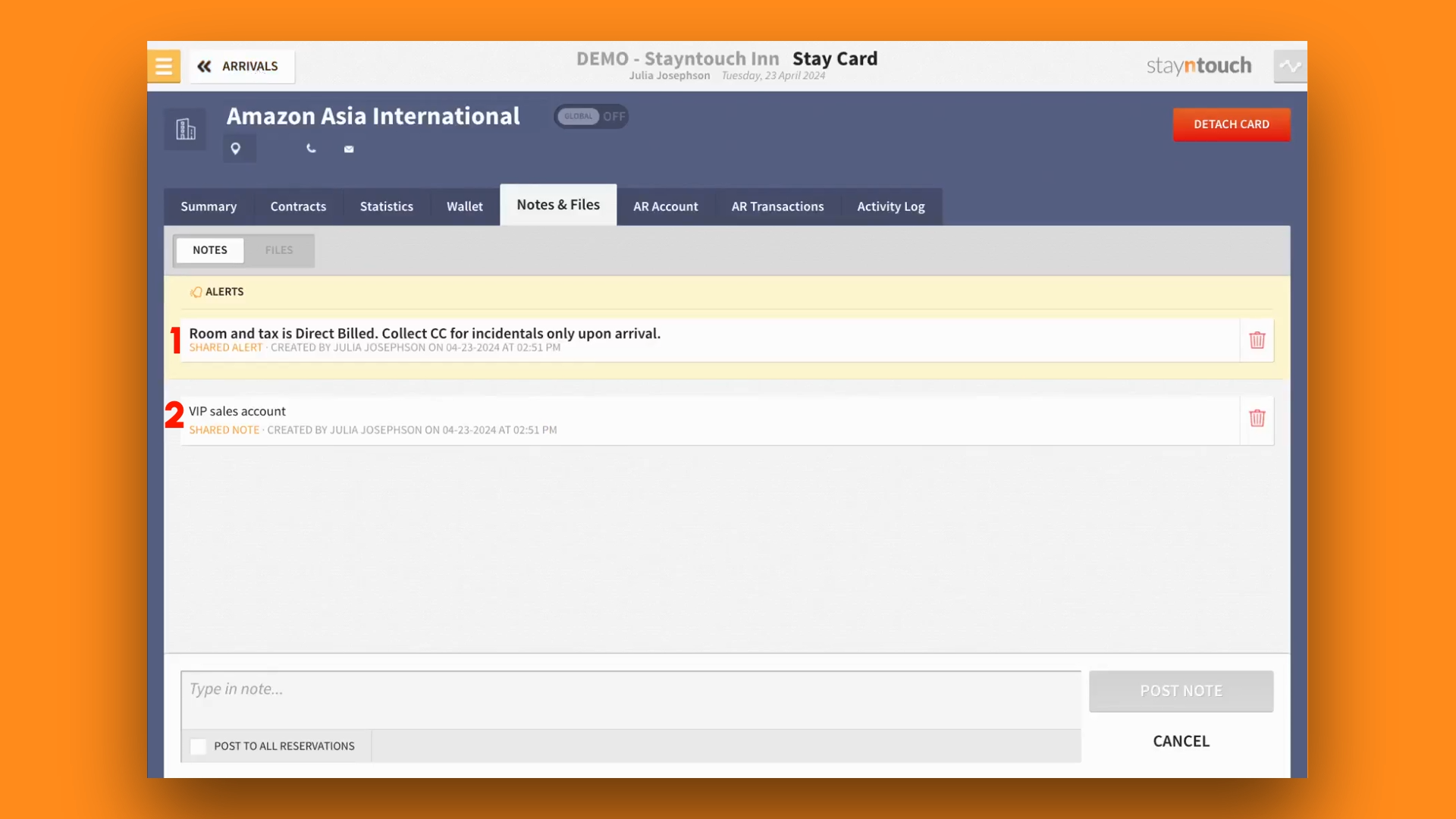Click the company building card icon
Image resolution: width=1456 pixels, height=819 pixels.
(x=185, y=129)
